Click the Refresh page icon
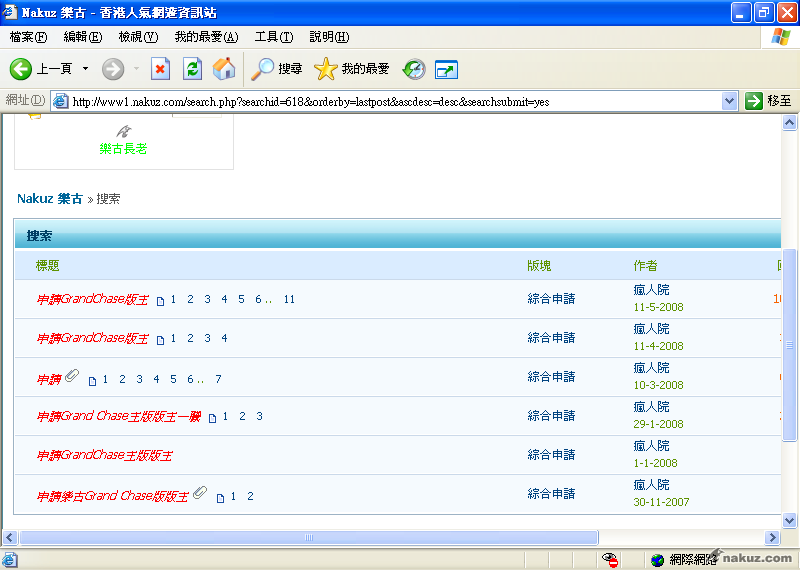This screenshot has width=800, height=570. 192,69
